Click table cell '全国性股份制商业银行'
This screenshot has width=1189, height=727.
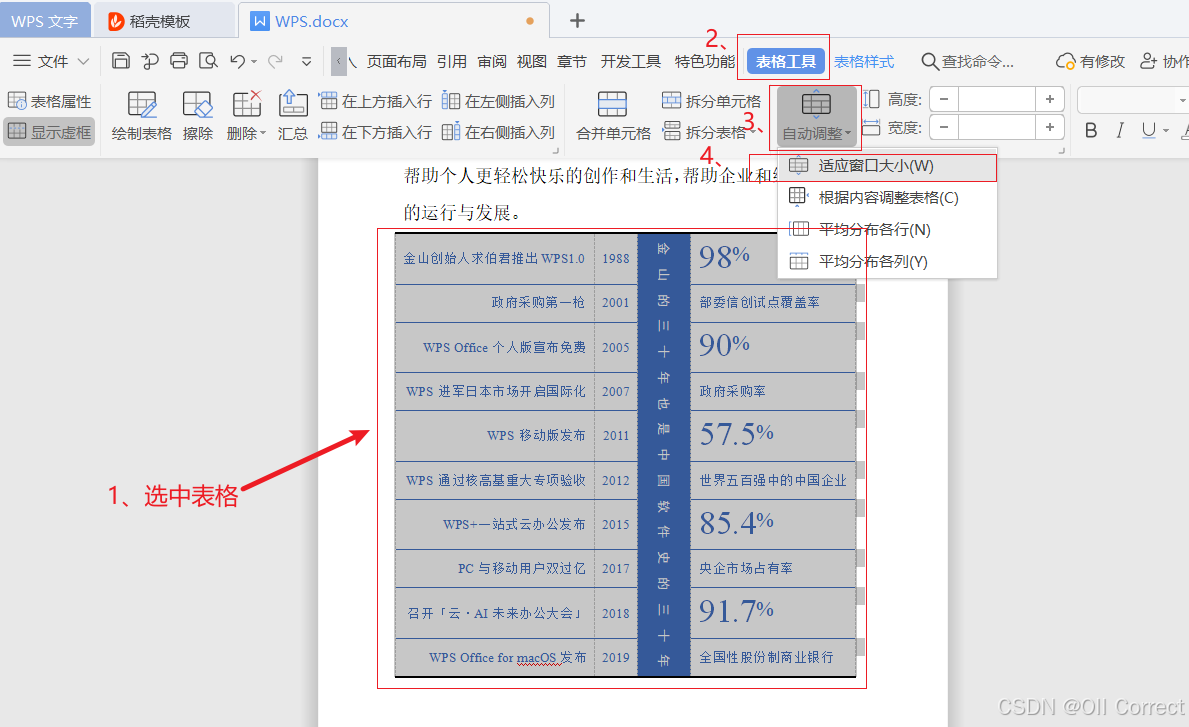766,657
